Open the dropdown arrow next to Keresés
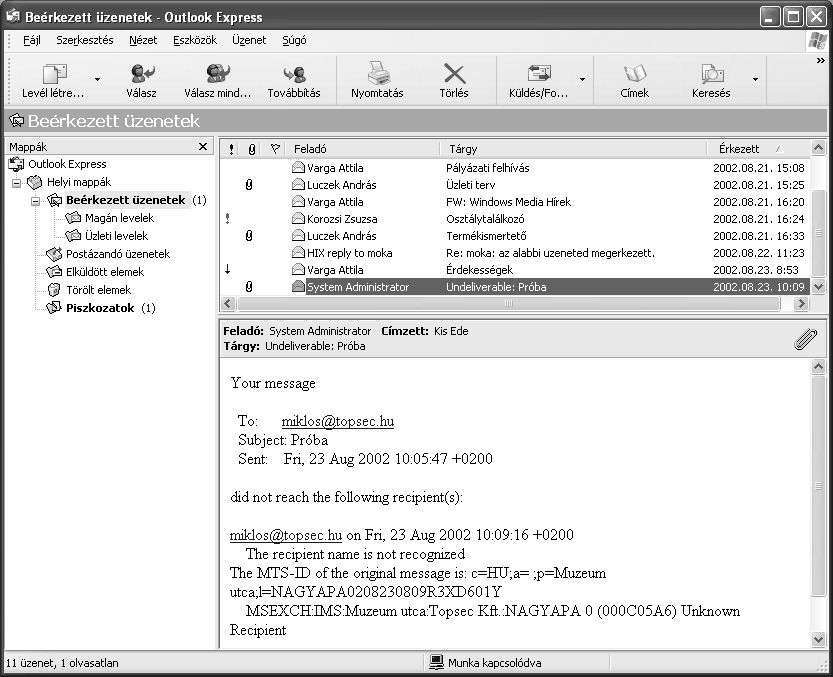The image size is (833, 677). (x=755, y=80)
